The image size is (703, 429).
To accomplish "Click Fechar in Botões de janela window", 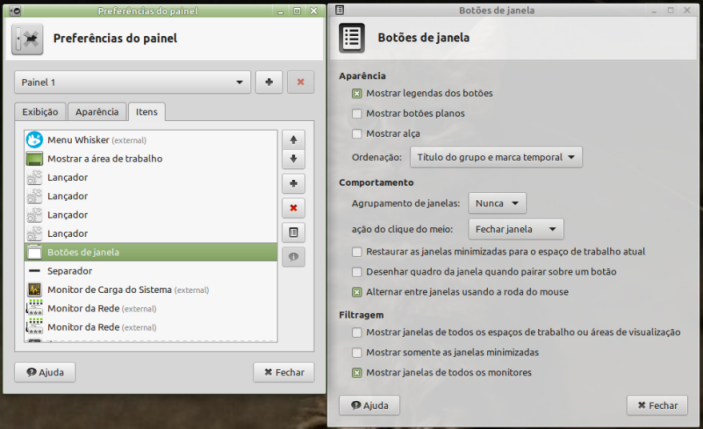I will pyautogui.click(x=657, y=406).
